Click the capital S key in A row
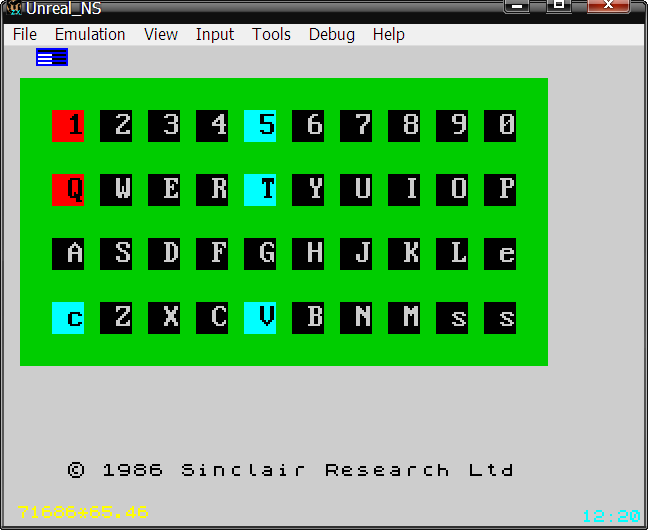648x530 pixels. coord(116,254)
